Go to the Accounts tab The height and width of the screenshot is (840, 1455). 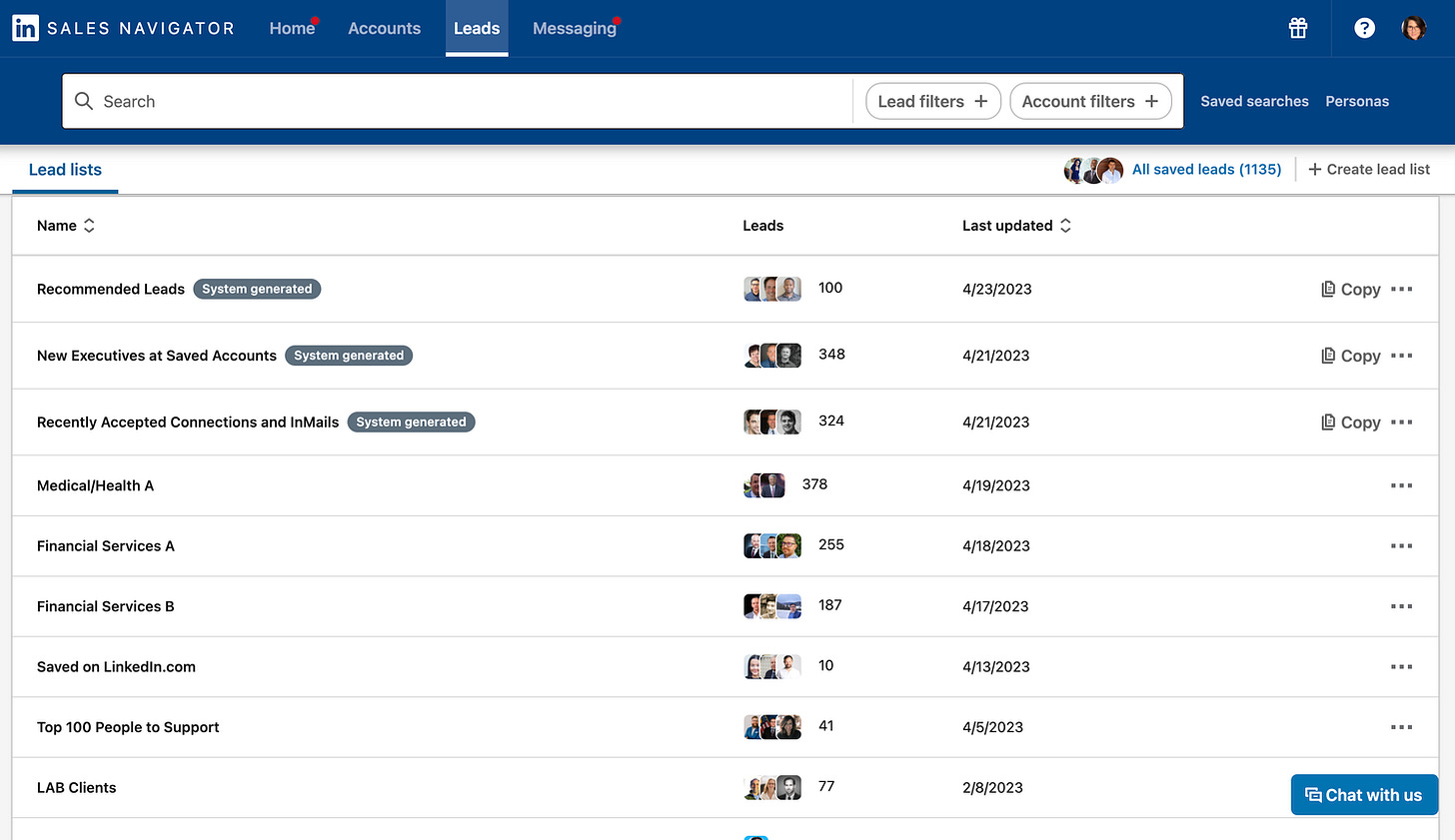384,28
